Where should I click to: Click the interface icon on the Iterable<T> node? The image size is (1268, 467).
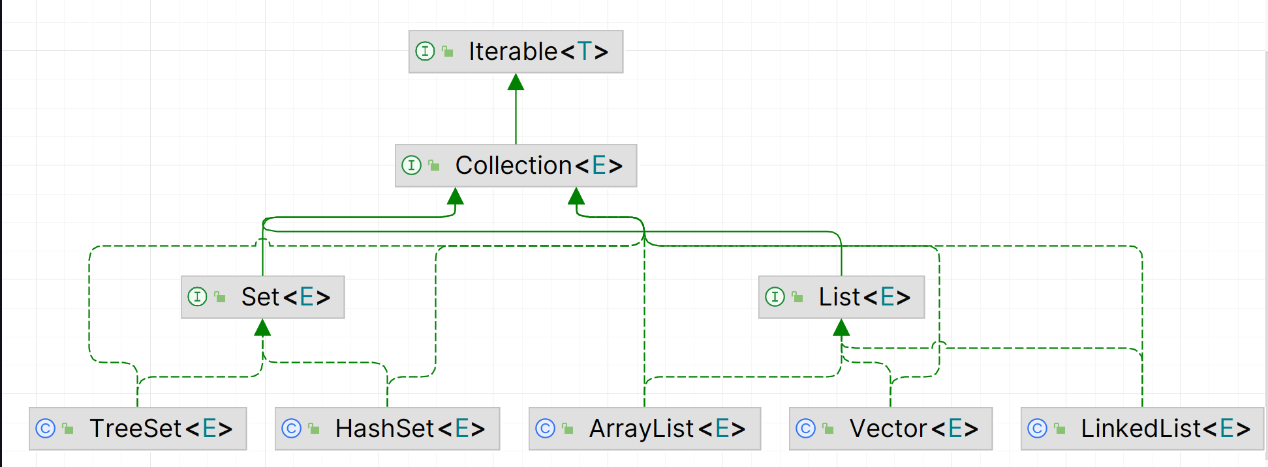point(425,52)
